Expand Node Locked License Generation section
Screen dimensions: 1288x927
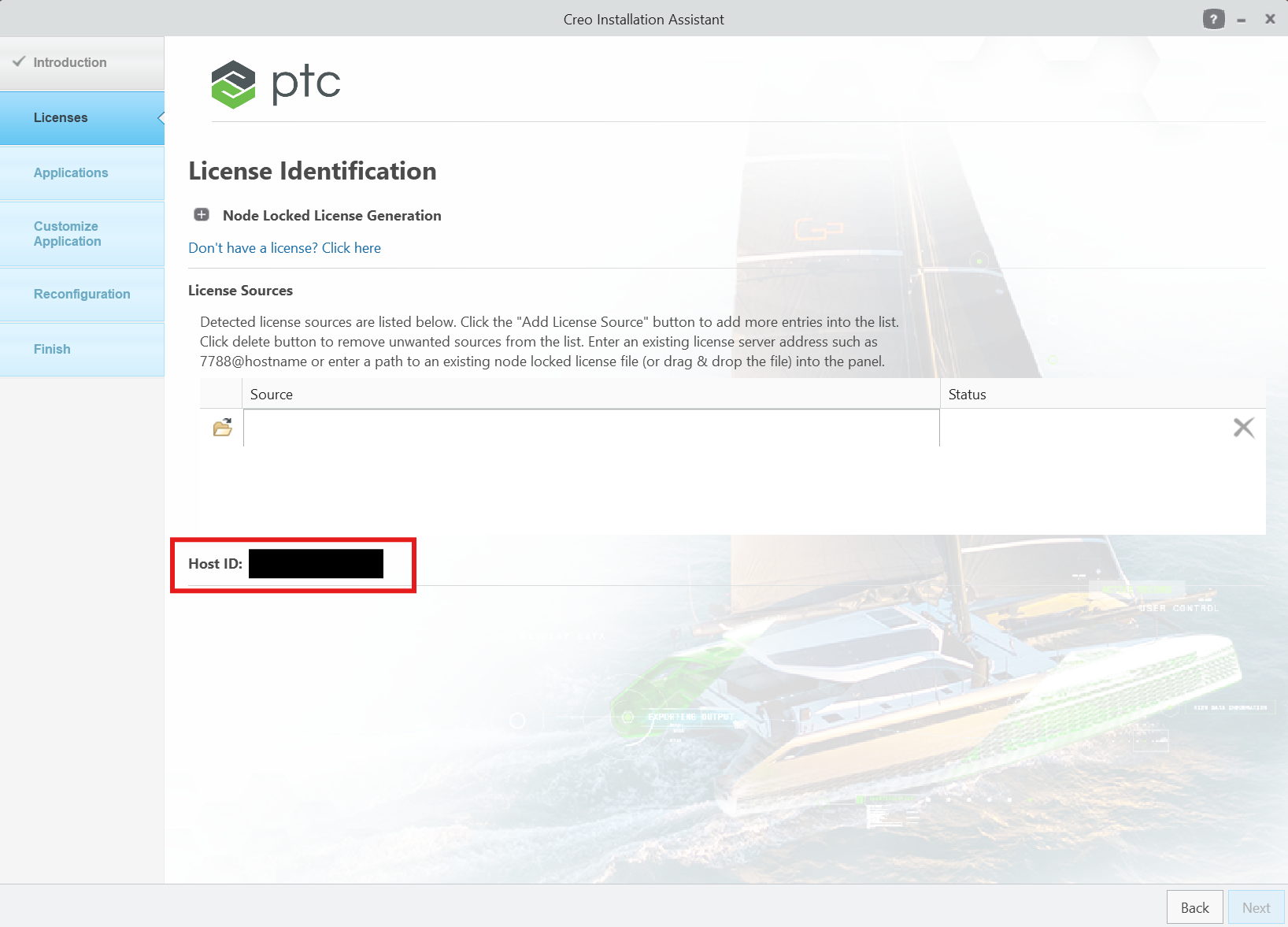(x=202, y=215)
